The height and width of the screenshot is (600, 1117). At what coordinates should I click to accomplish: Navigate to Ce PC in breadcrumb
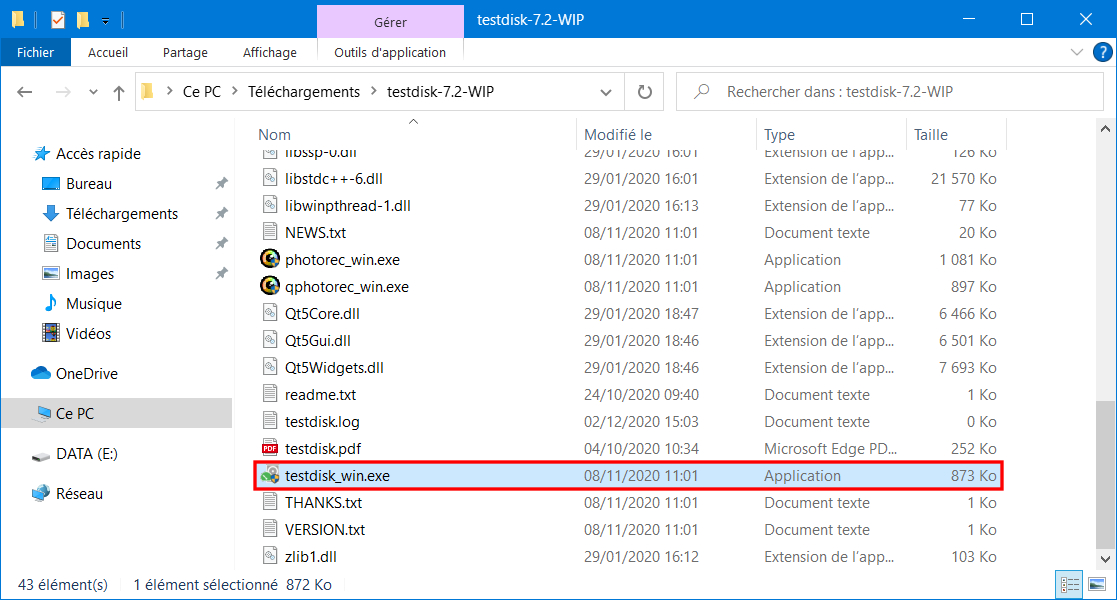click(x=202, y=91)
